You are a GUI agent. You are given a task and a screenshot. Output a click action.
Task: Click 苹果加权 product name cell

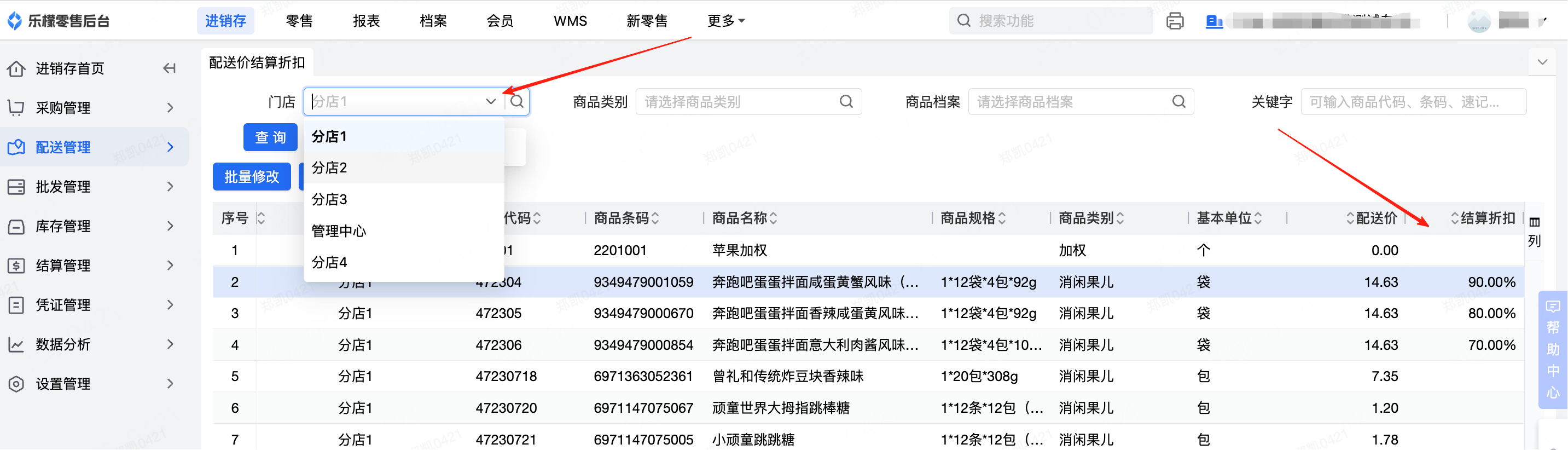point(740,250)
